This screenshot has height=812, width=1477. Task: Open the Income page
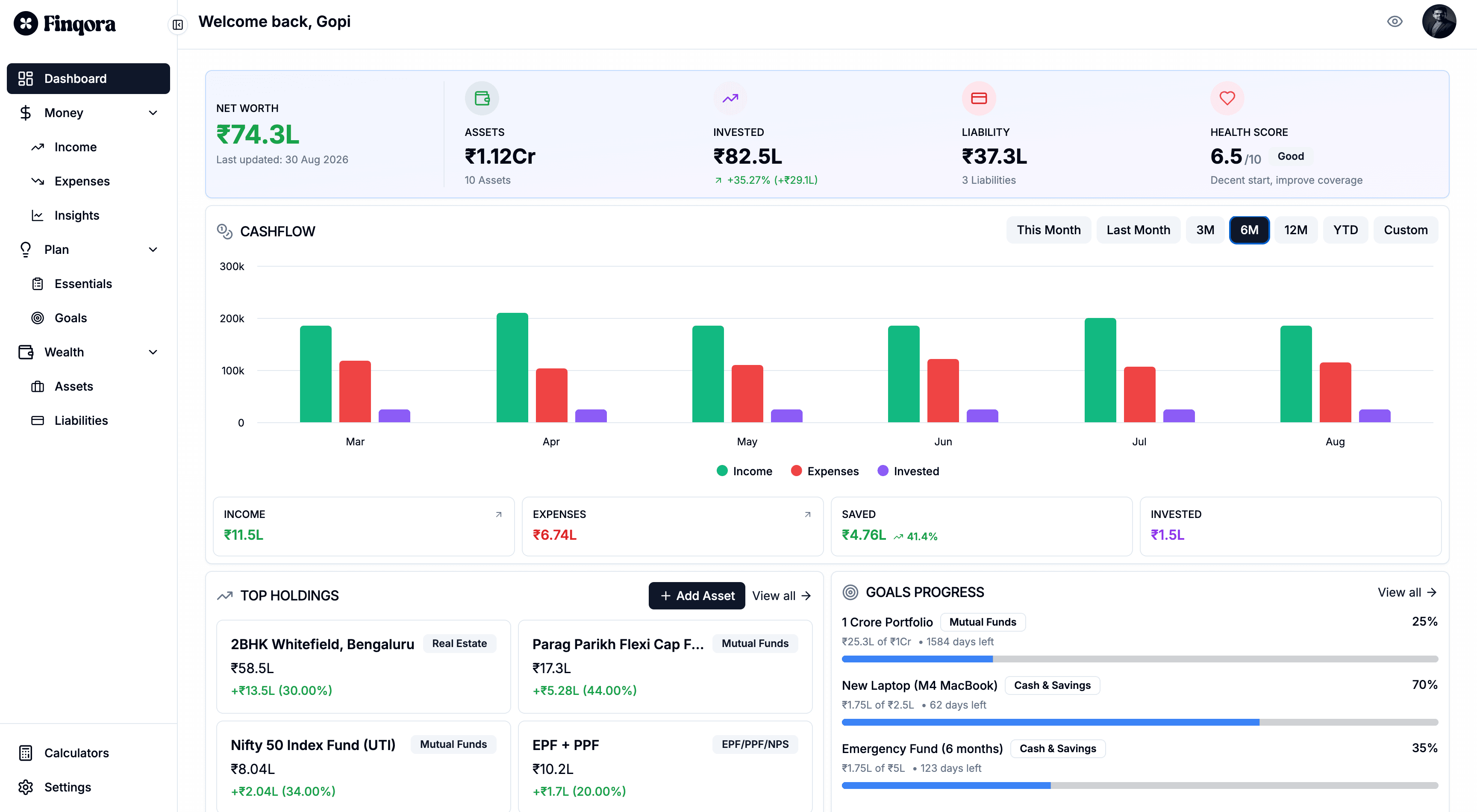75,147
